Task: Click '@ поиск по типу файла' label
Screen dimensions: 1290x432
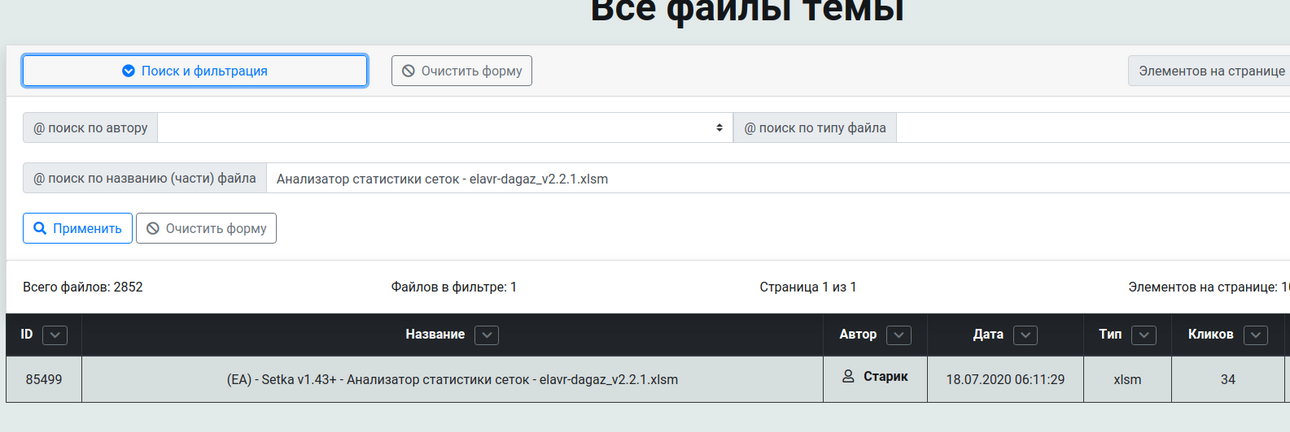Action: (x=816, y=128)
